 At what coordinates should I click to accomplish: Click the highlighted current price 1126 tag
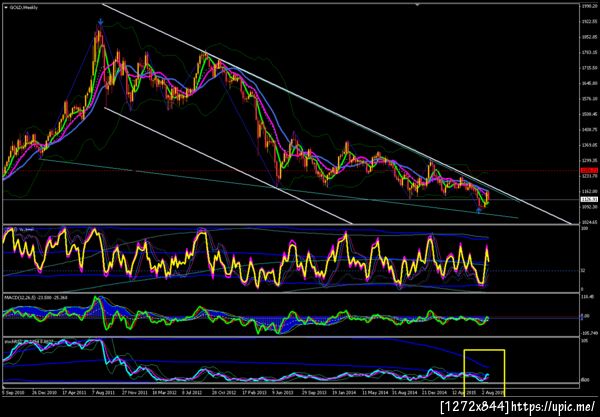[587, 199]
